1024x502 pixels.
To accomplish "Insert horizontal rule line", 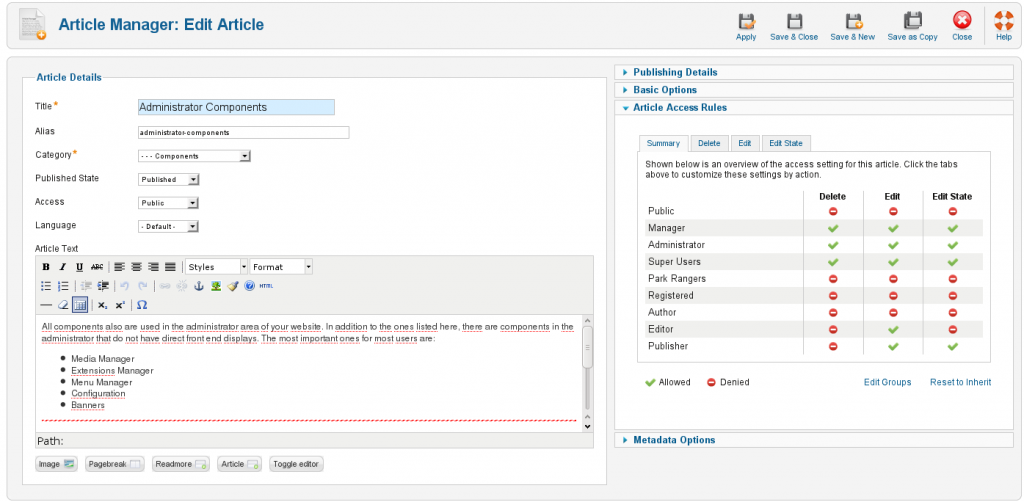I will 46,305.
